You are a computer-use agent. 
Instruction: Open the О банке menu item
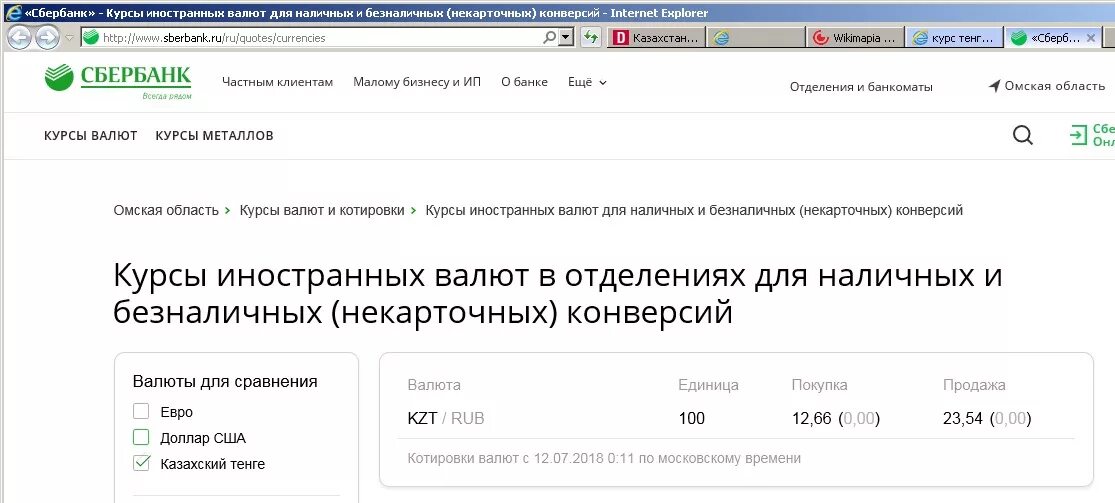524,82
